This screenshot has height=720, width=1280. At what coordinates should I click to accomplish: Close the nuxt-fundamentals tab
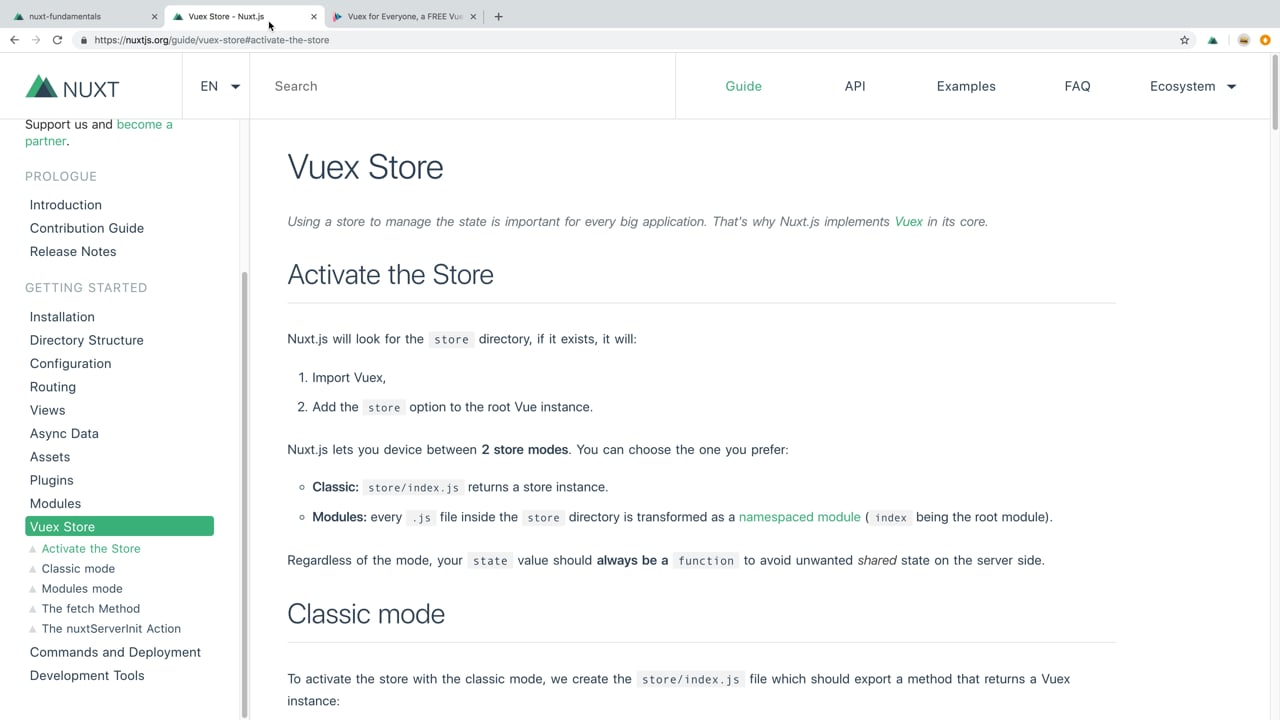pos(154,17)
